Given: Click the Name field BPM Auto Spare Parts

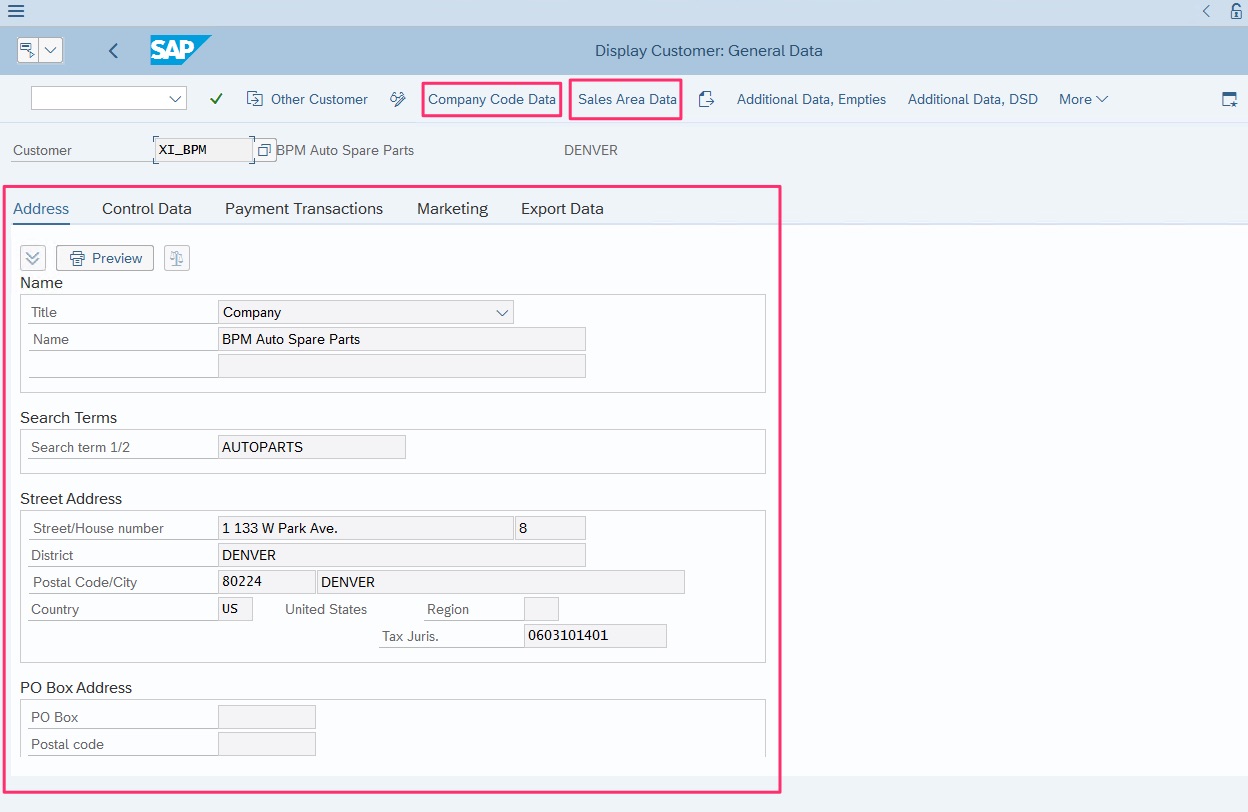Looking at the screenshot, I should (x=402, y=339).
